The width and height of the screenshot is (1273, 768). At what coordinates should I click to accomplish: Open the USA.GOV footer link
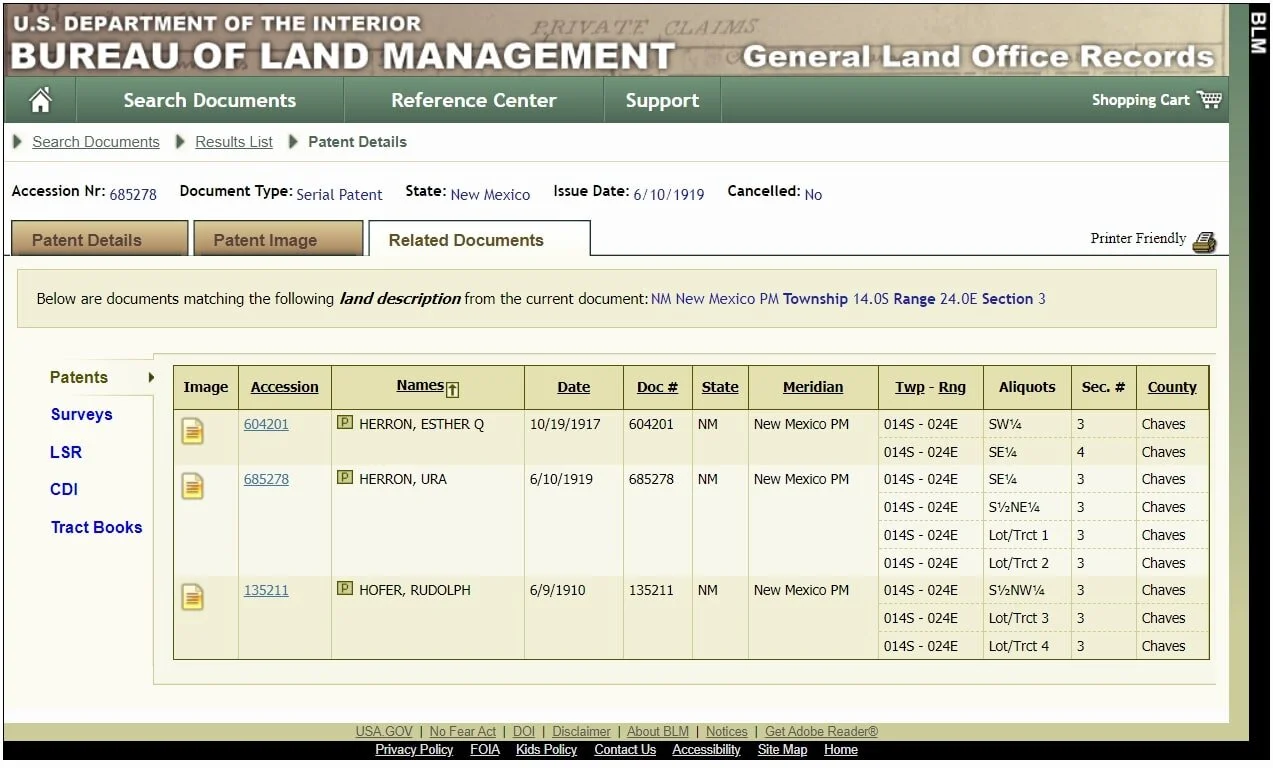coord(384,732)
